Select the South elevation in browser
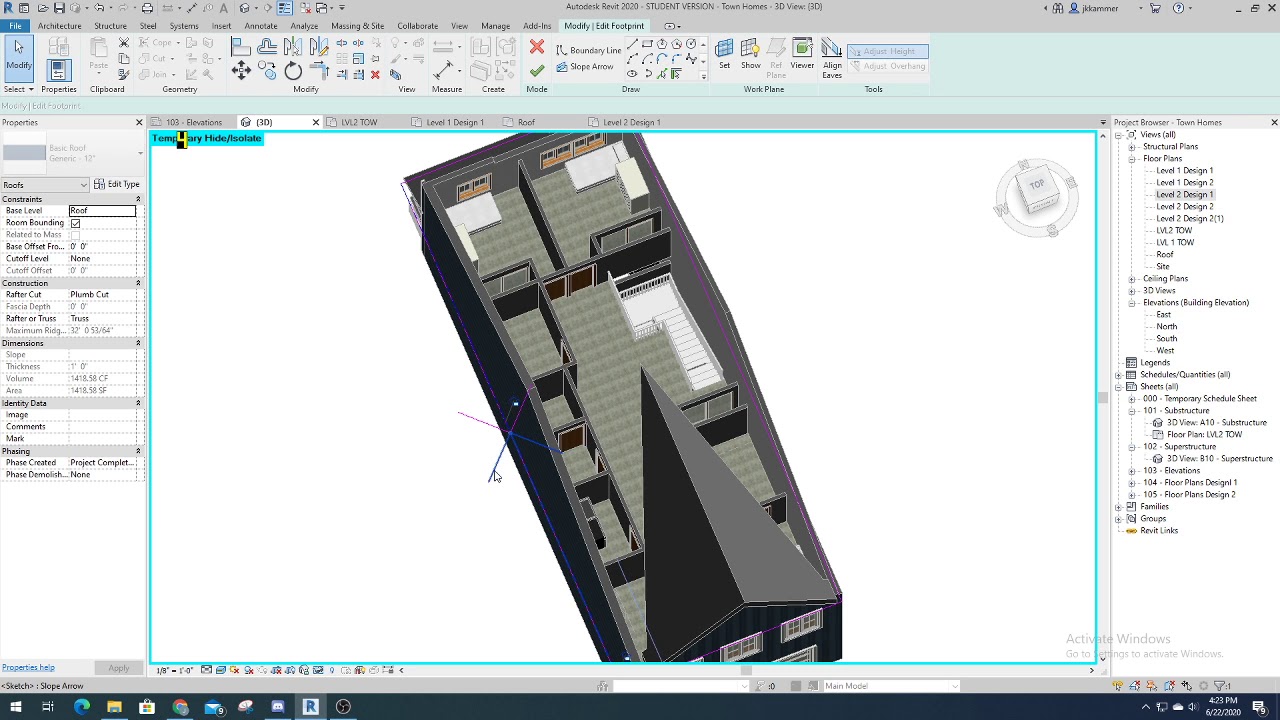Viewport: 1280px width, 720px height. pos(1166,339)
